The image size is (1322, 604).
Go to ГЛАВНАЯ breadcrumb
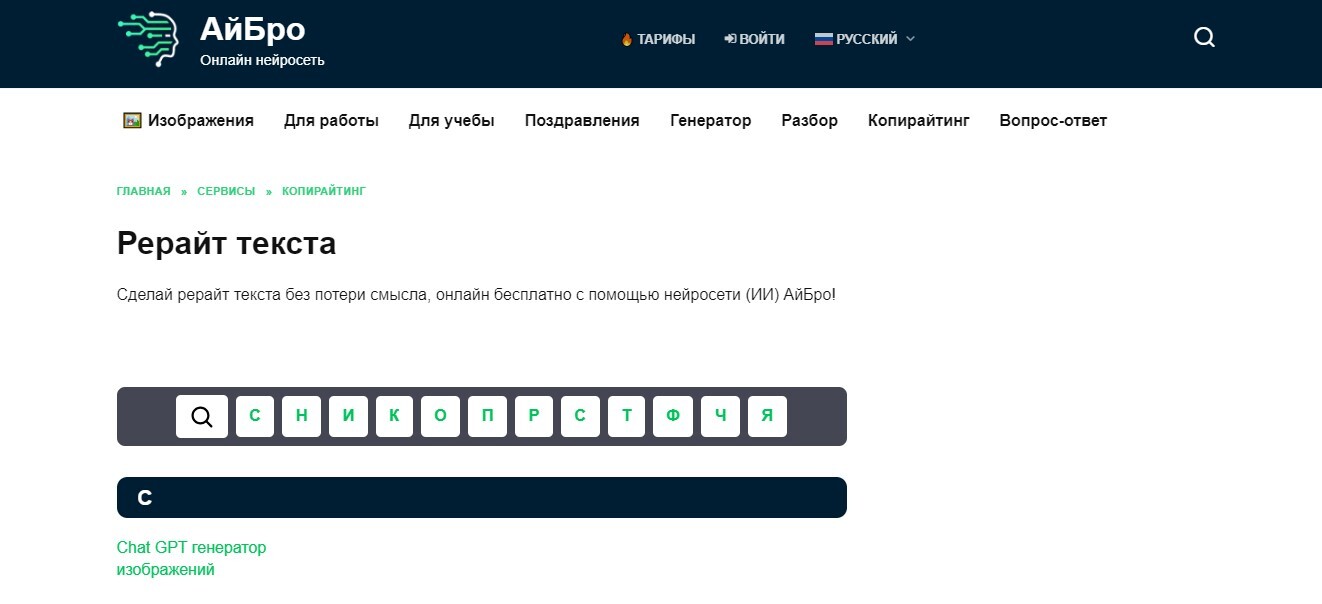point(144,191)
